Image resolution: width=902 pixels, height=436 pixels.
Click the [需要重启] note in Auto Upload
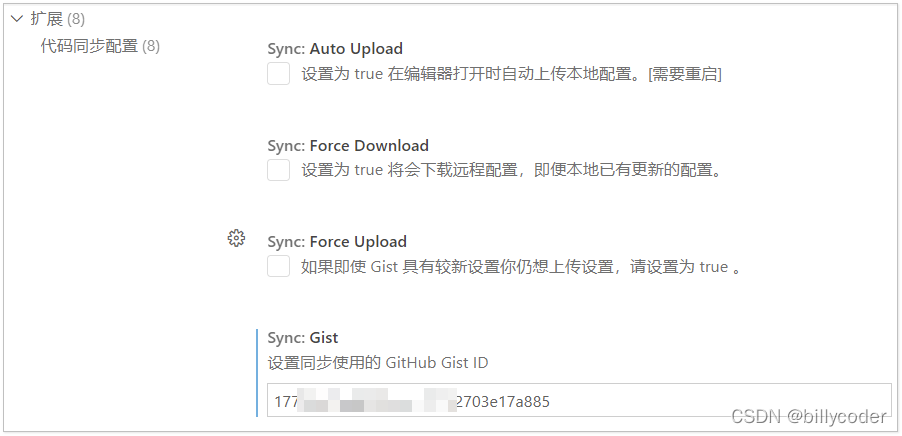click(x=685, y=74)
